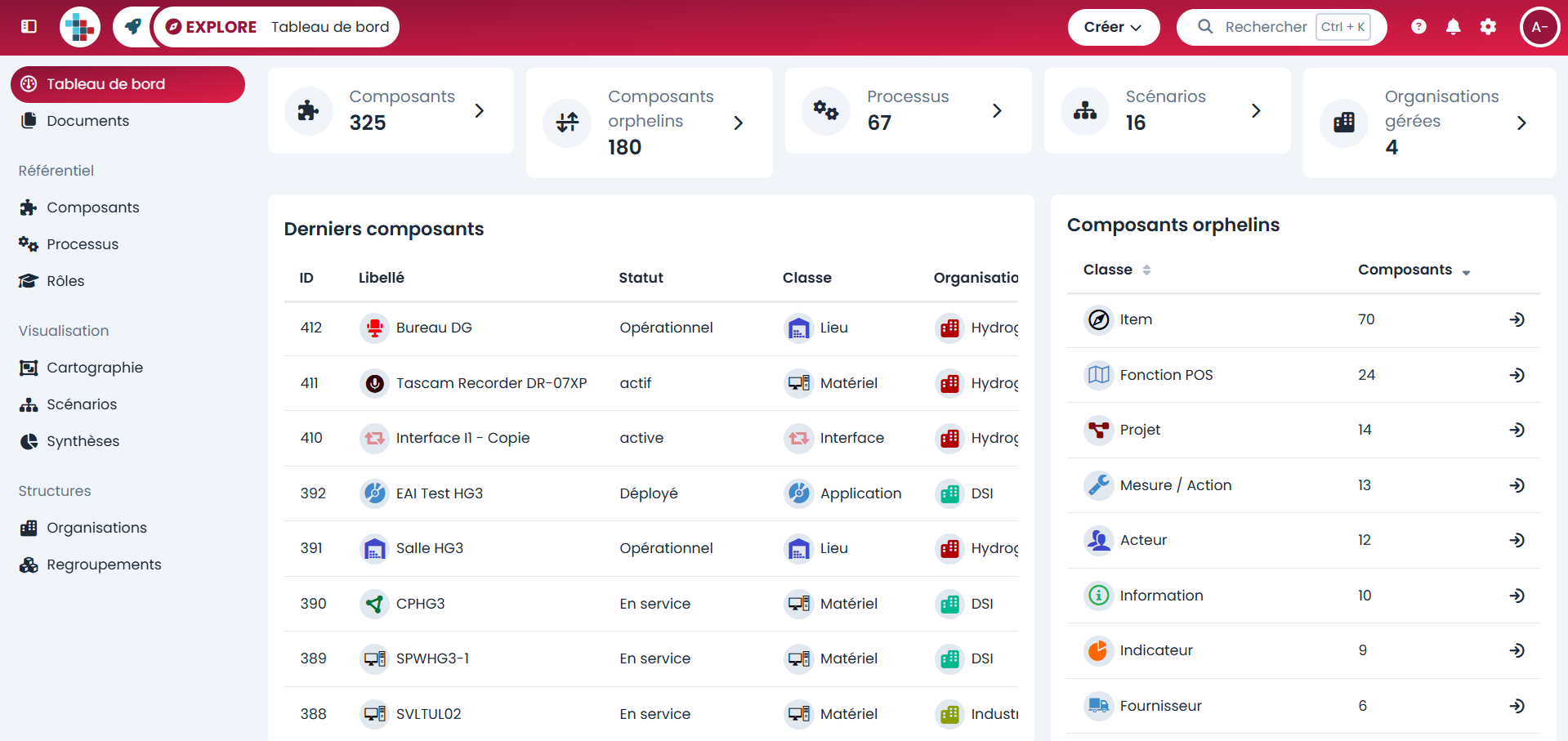Open the Acteur row arrow icon

tap(1517, 540)
